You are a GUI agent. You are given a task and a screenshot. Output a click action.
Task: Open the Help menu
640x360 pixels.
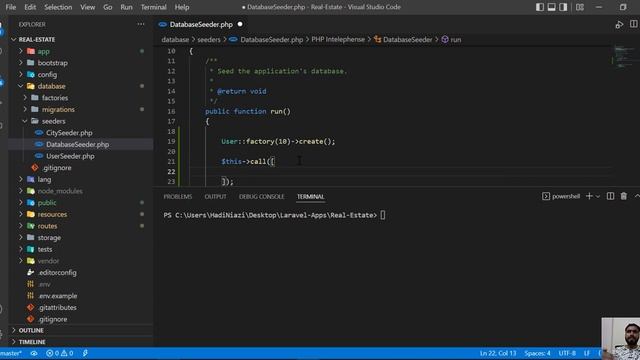pyautogui.click(x=182, y=7)
